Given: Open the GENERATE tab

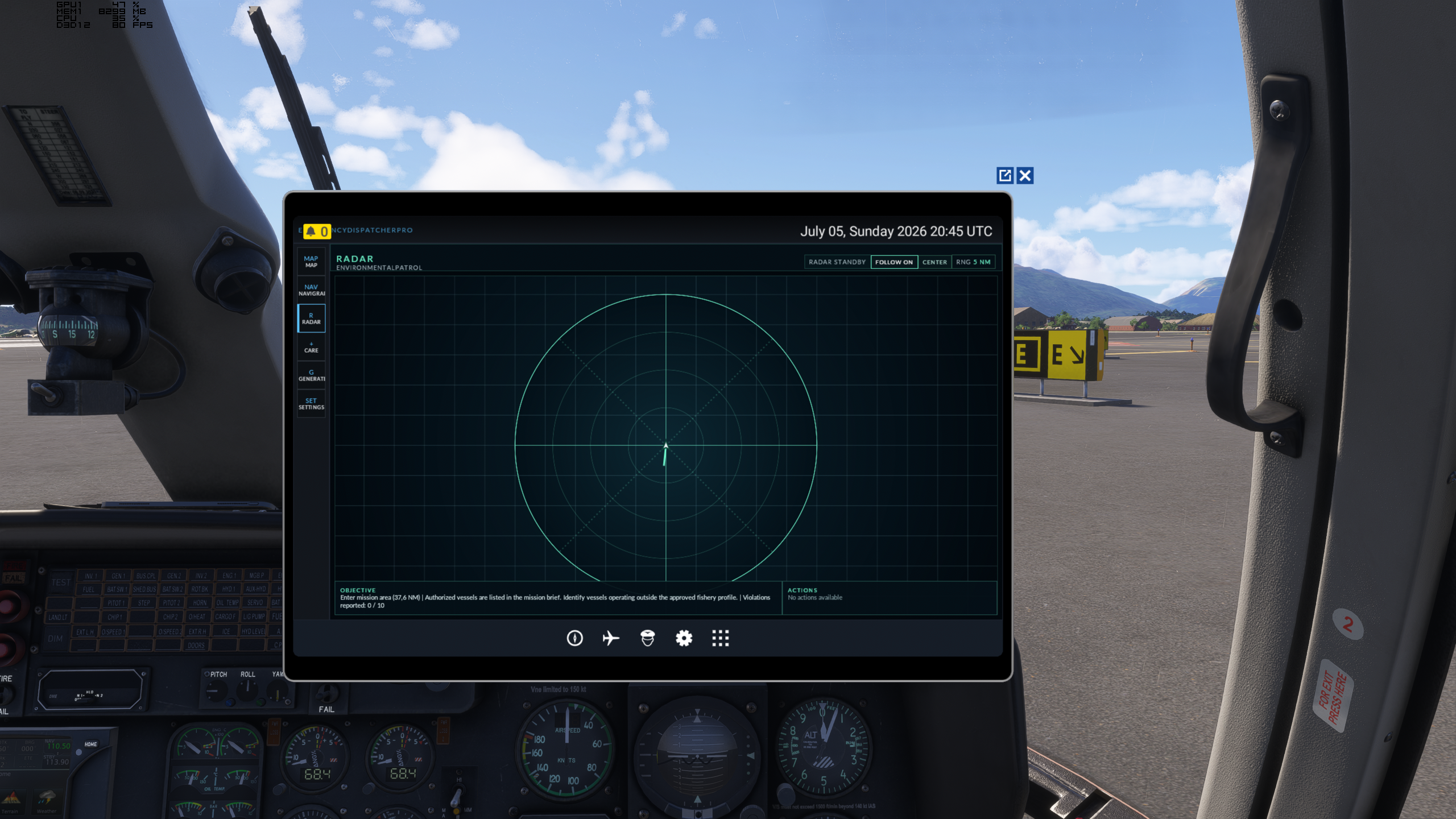Looking at the screenshot, I should [311, 375].
